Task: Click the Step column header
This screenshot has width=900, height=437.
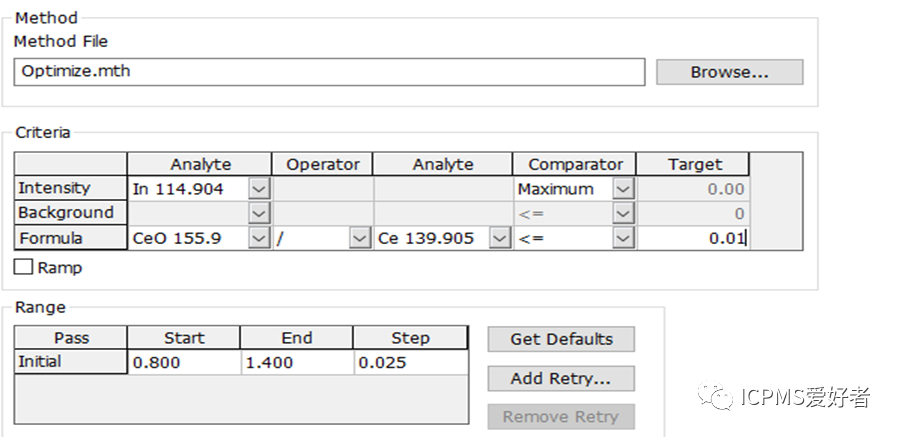Action: (x=410, y=338)
